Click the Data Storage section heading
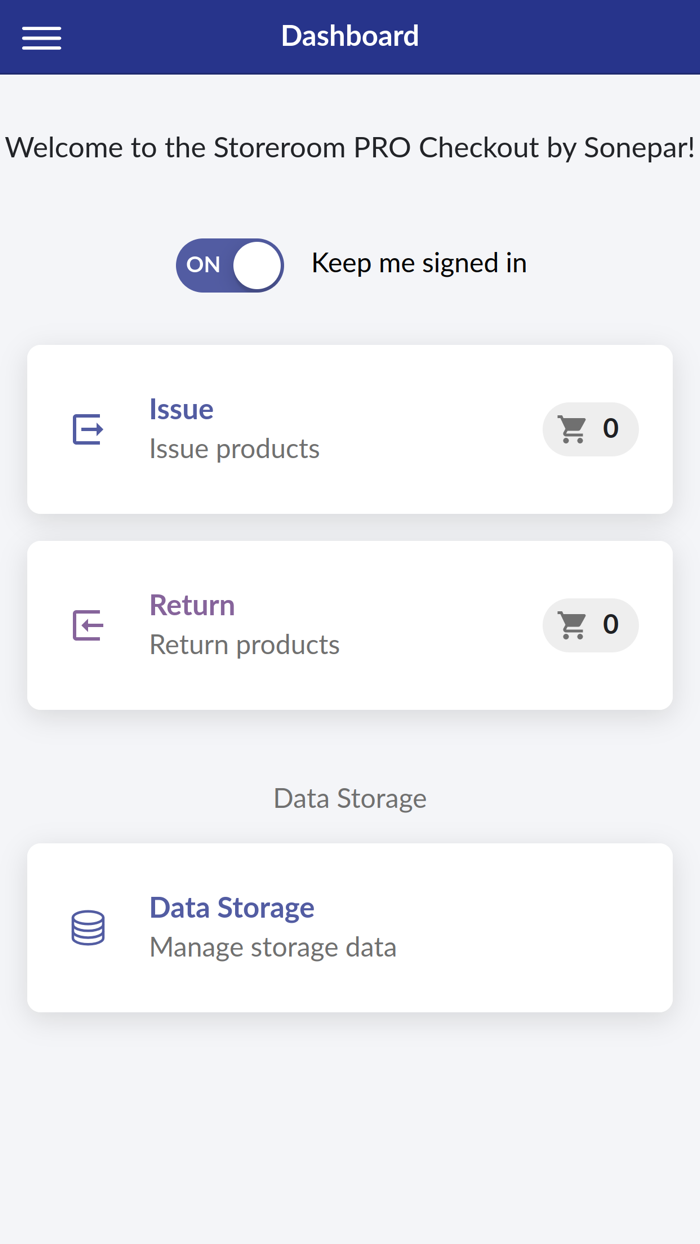Image resolution: width=700 pixels, height=1244 pixels. pos(350,798)
